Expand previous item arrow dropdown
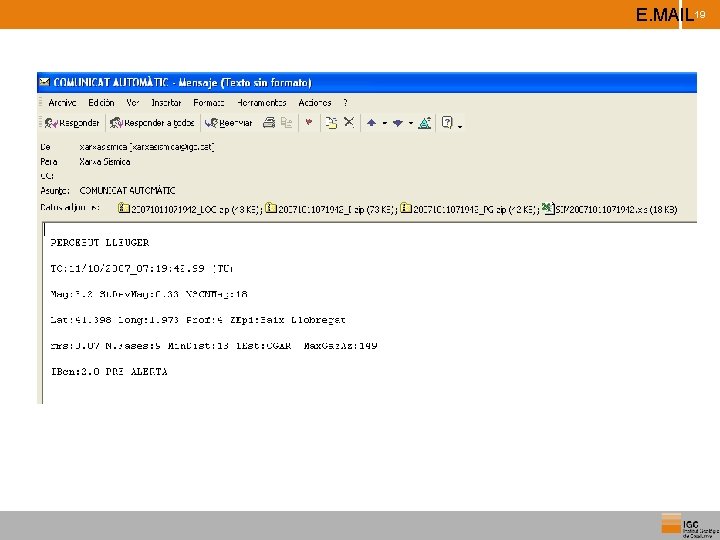The image size is (720, 540). click(x=385, y=123)
